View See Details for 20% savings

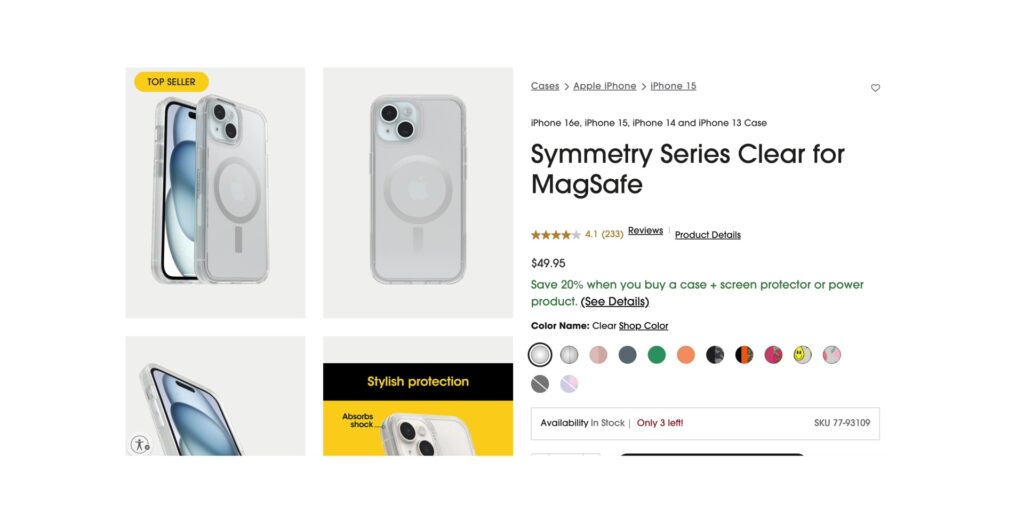tap(615, 302)
